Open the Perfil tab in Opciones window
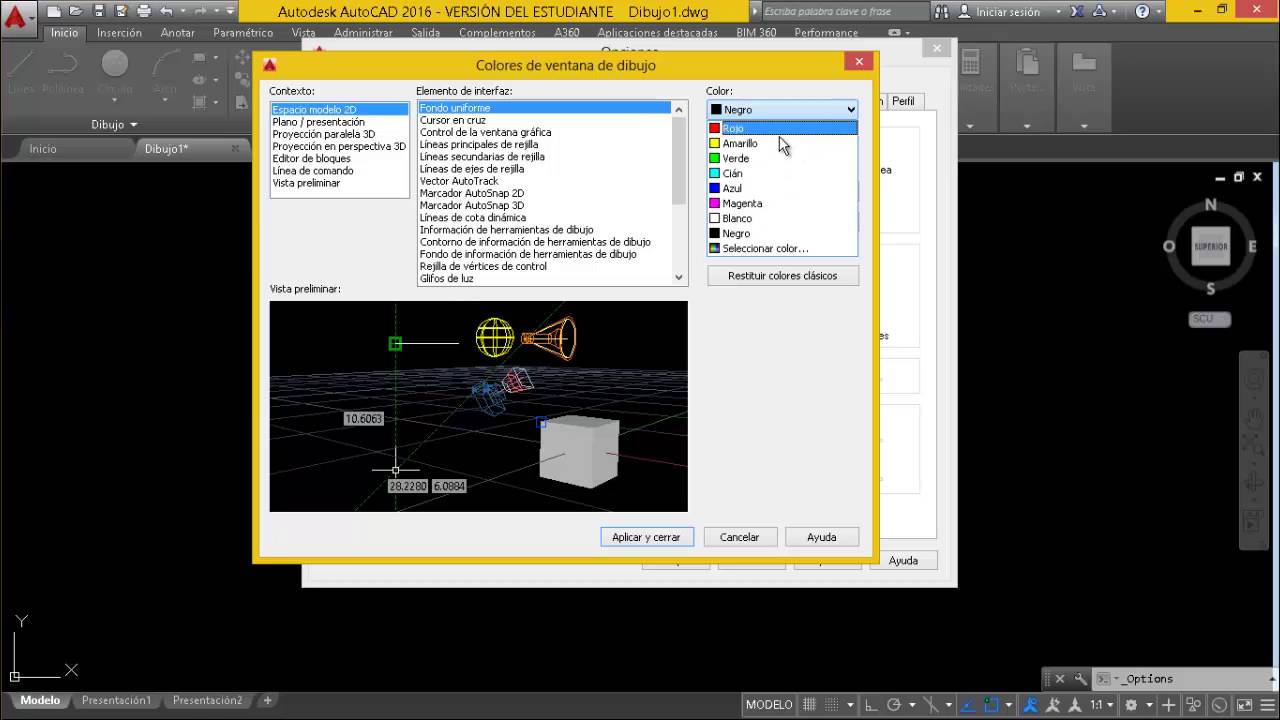The width and height of the screenshot is (1280, 720). (903, 101)
